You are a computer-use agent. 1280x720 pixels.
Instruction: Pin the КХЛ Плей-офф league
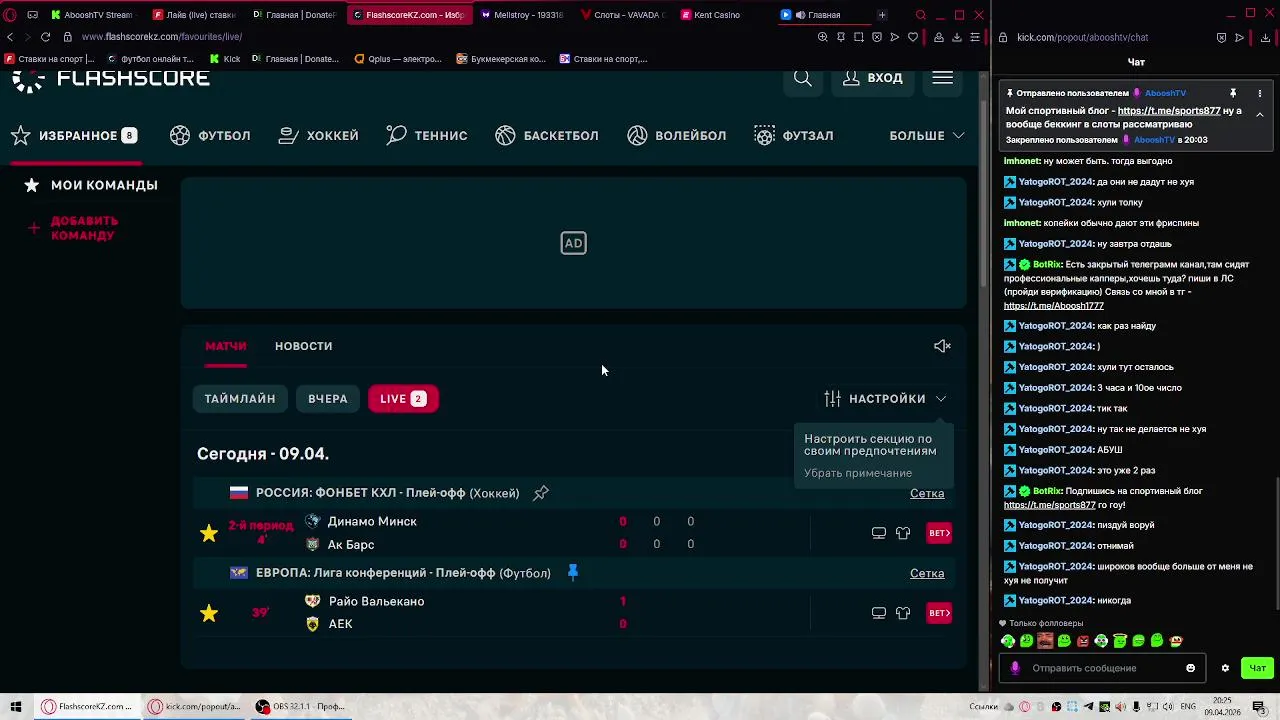(x=540, y=493)
